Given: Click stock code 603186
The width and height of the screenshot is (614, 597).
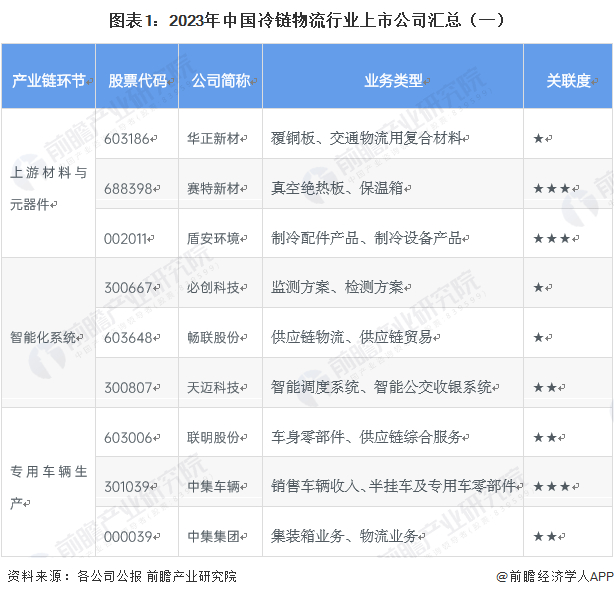Looking at the screenshot, I should tap(126, 139).
